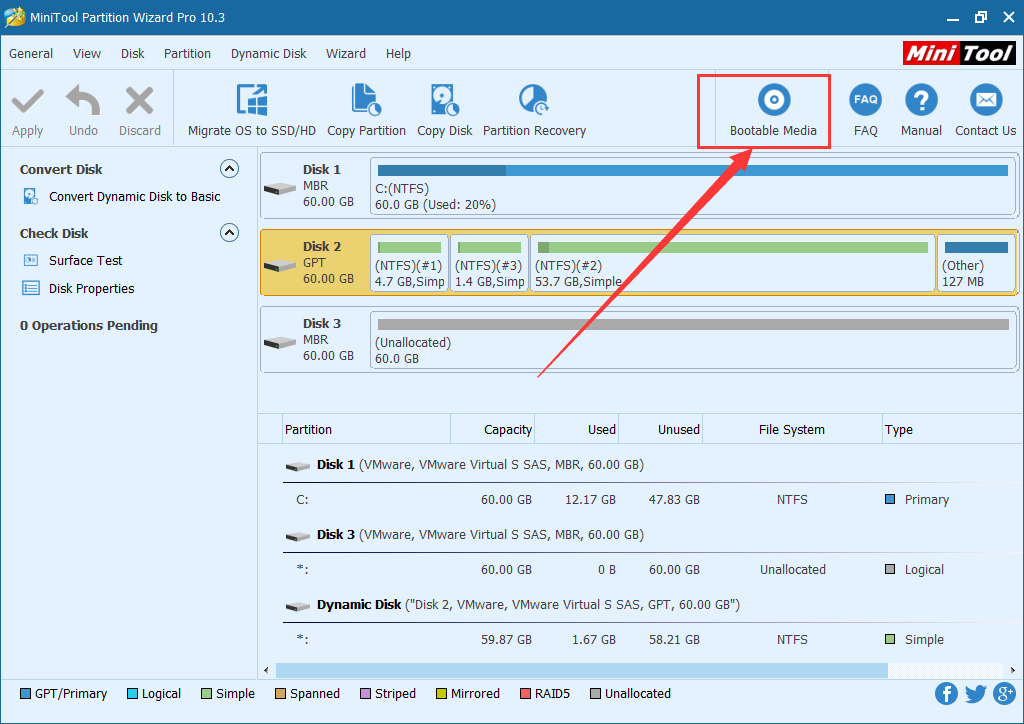Sort by Type column header
The height and width of the screenshot is (724, 1024).
952,430
